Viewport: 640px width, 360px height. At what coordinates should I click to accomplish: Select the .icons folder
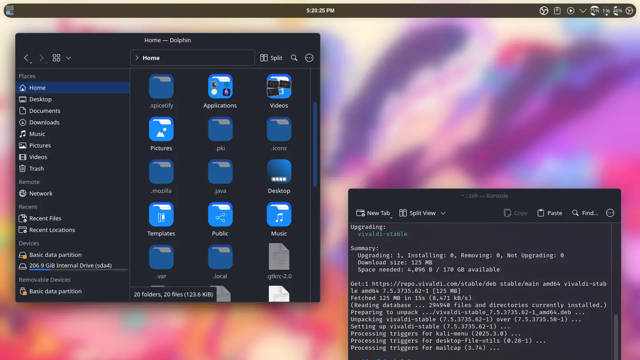279,134
